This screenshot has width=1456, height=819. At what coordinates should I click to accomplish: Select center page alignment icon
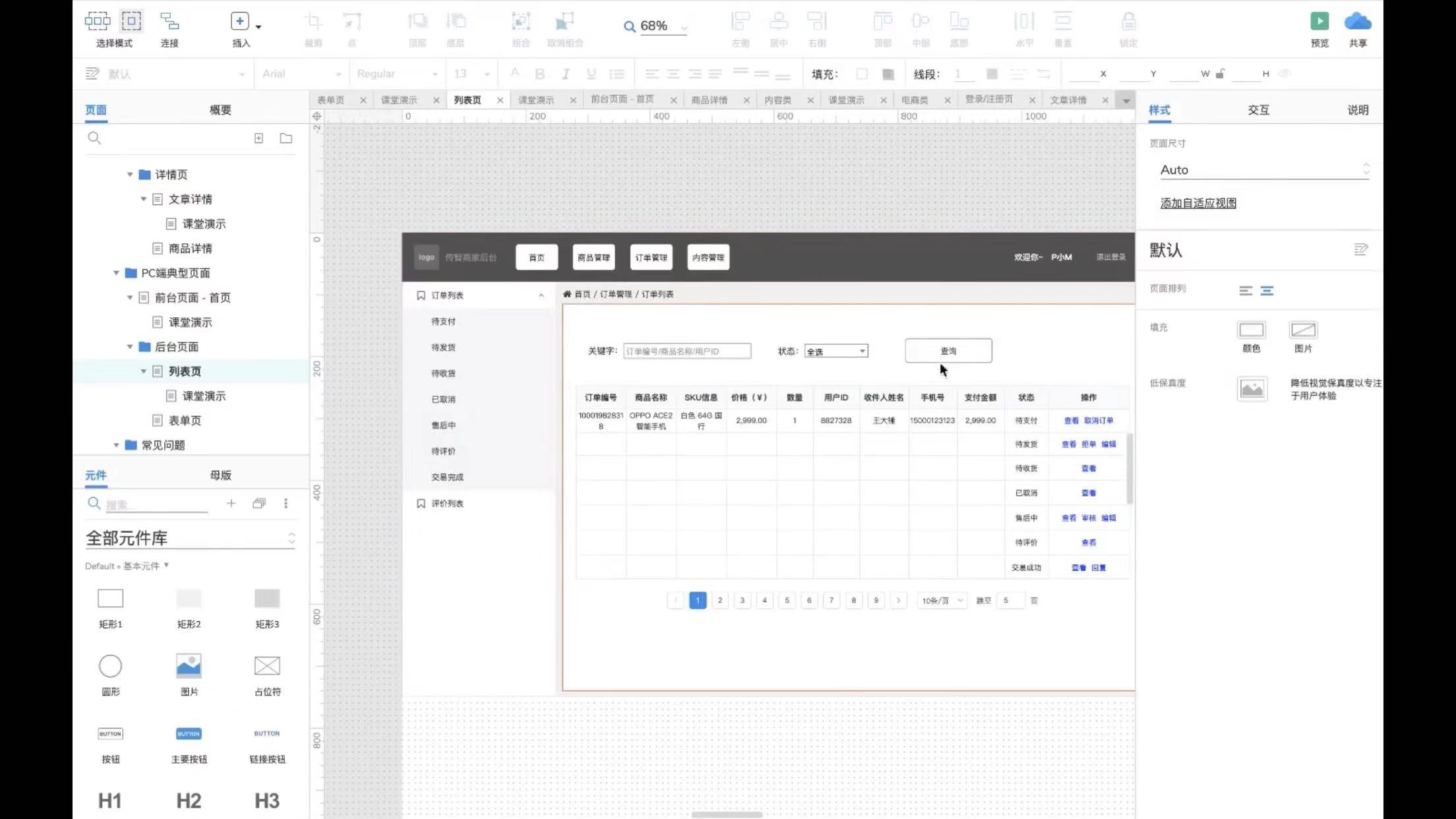pos(1267,291)
